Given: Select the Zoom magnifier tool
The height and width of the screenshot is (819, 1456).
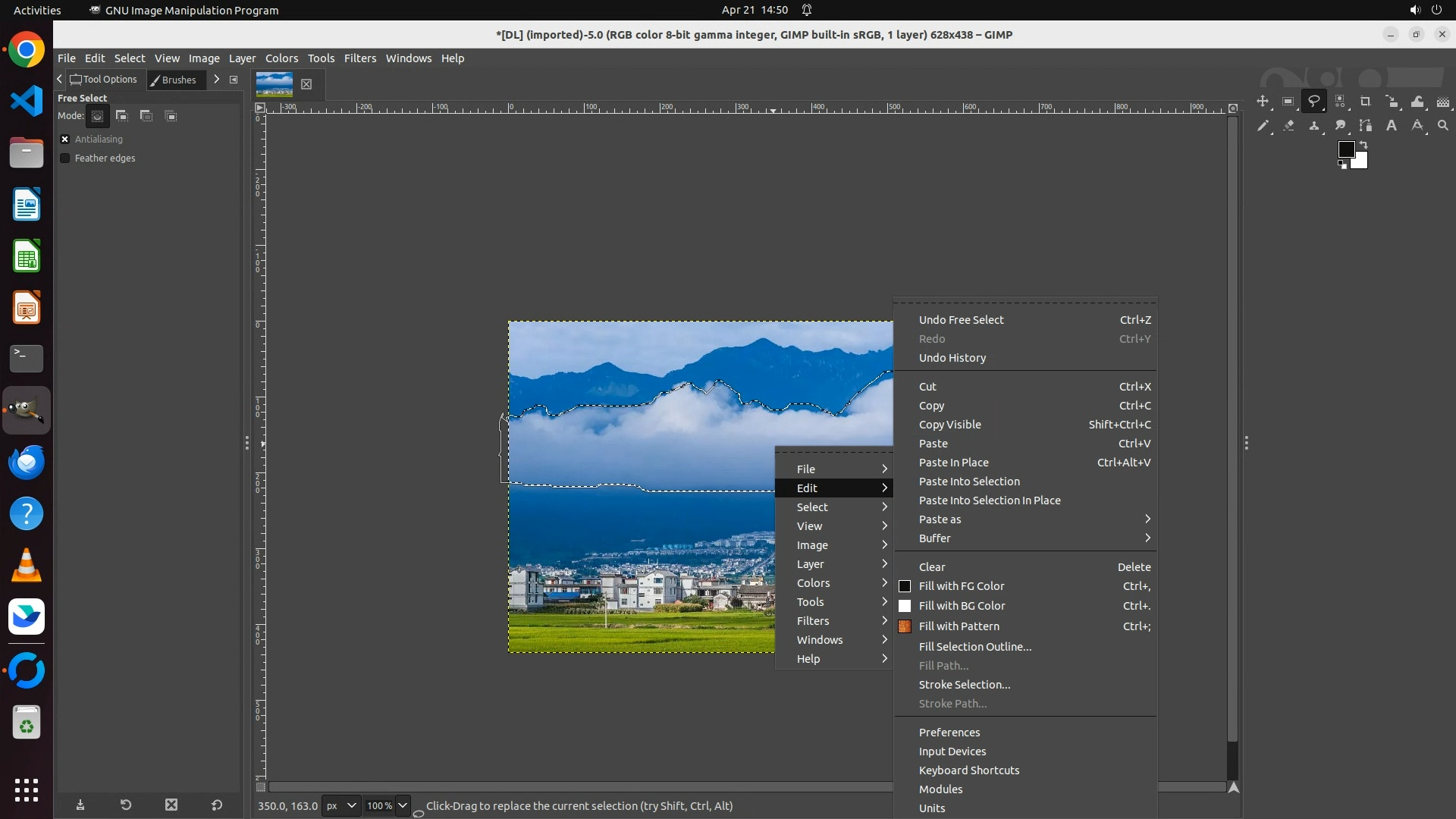Looking at the screenshot, I should [1443, 126].
